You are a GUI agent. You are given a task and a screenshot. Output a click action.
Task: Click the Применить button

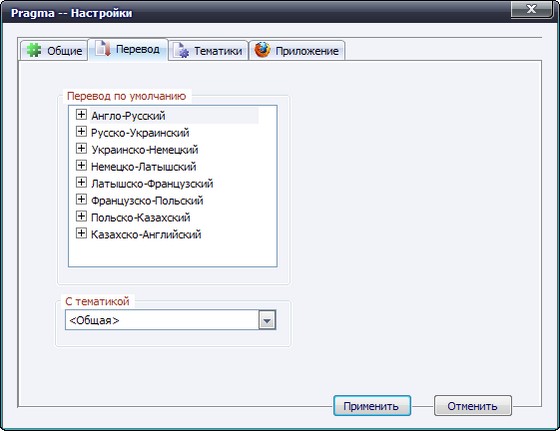(372, 406)
